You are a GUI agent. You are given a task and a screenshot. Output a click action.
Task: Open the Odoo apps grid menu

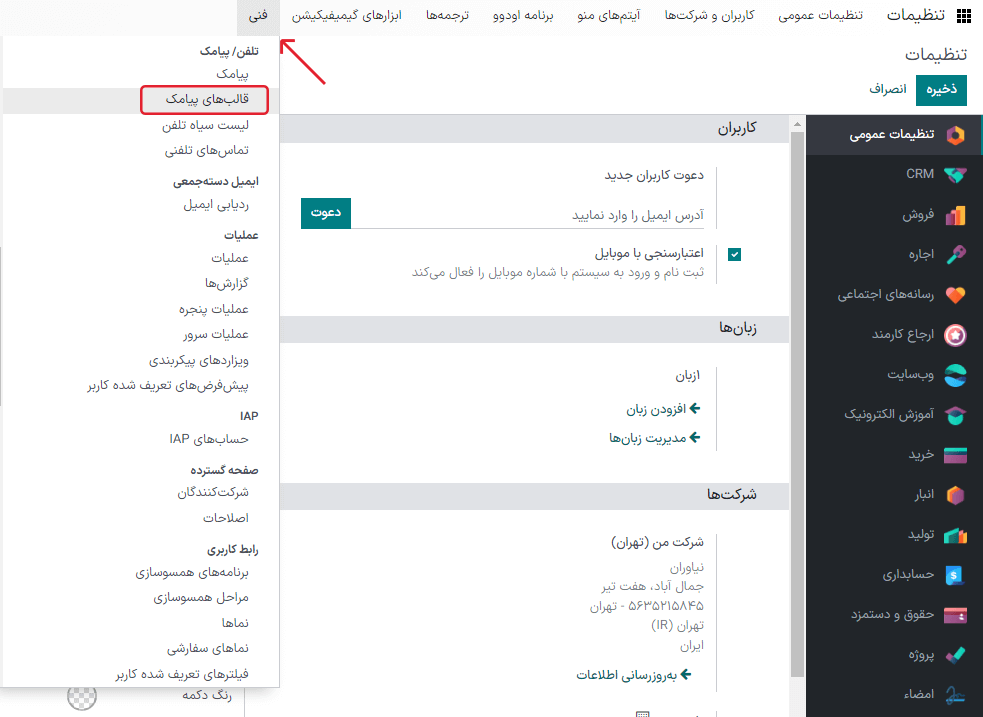(x=964, y=15)
